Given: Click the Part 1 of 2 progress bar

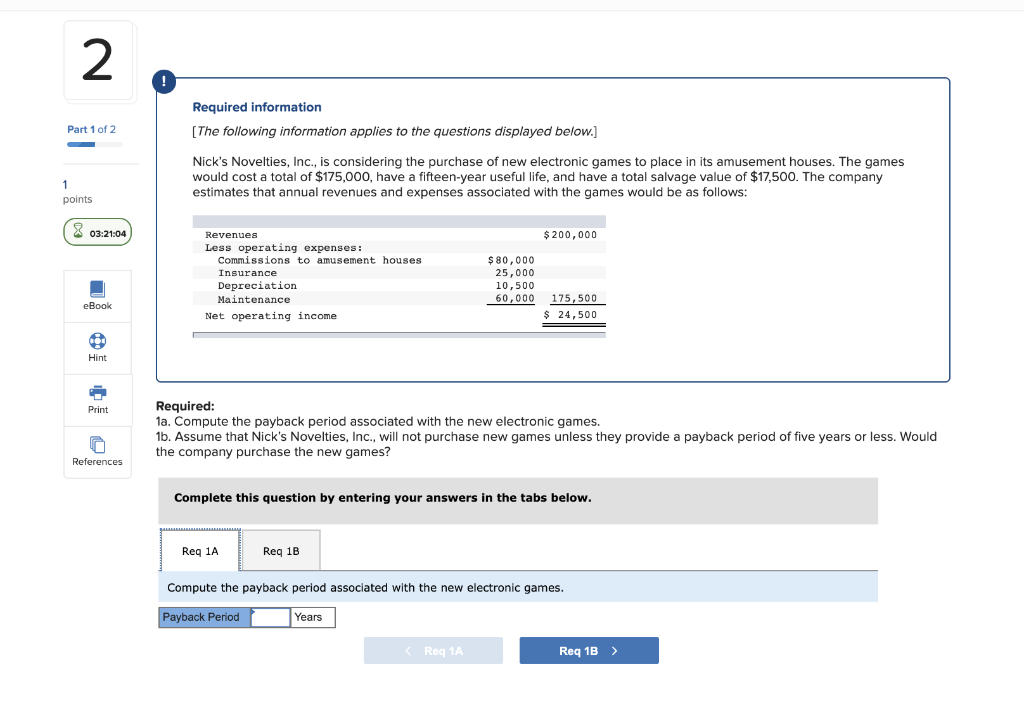Looking at the screenshot, I should point(95,144).
